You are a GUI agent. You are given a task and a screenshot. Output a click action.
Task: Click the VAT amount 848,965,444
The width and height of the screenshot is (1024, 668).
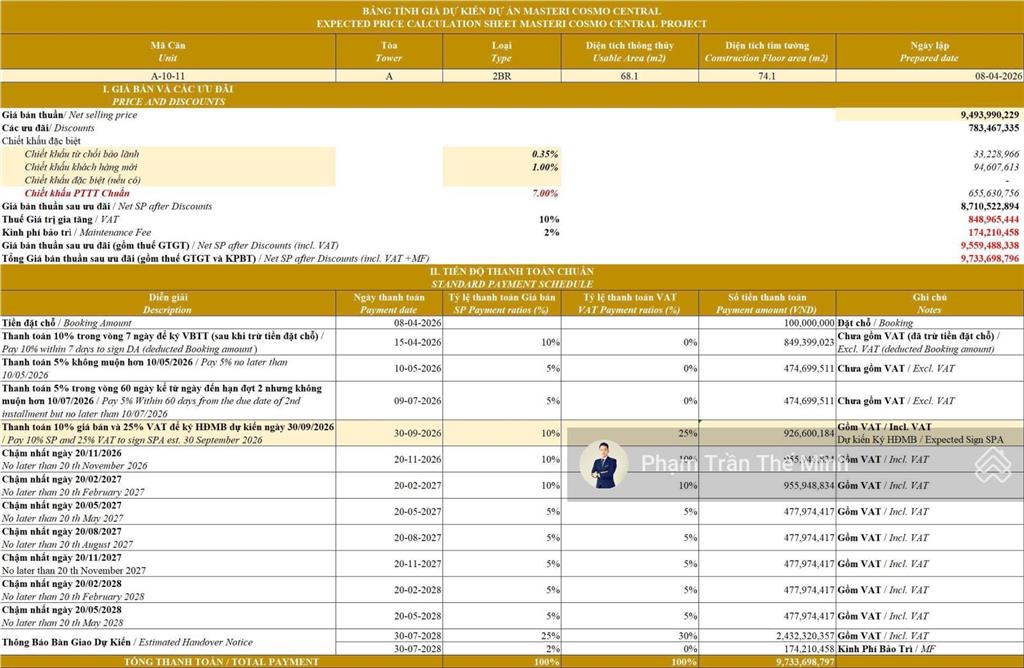pos(993,219)
